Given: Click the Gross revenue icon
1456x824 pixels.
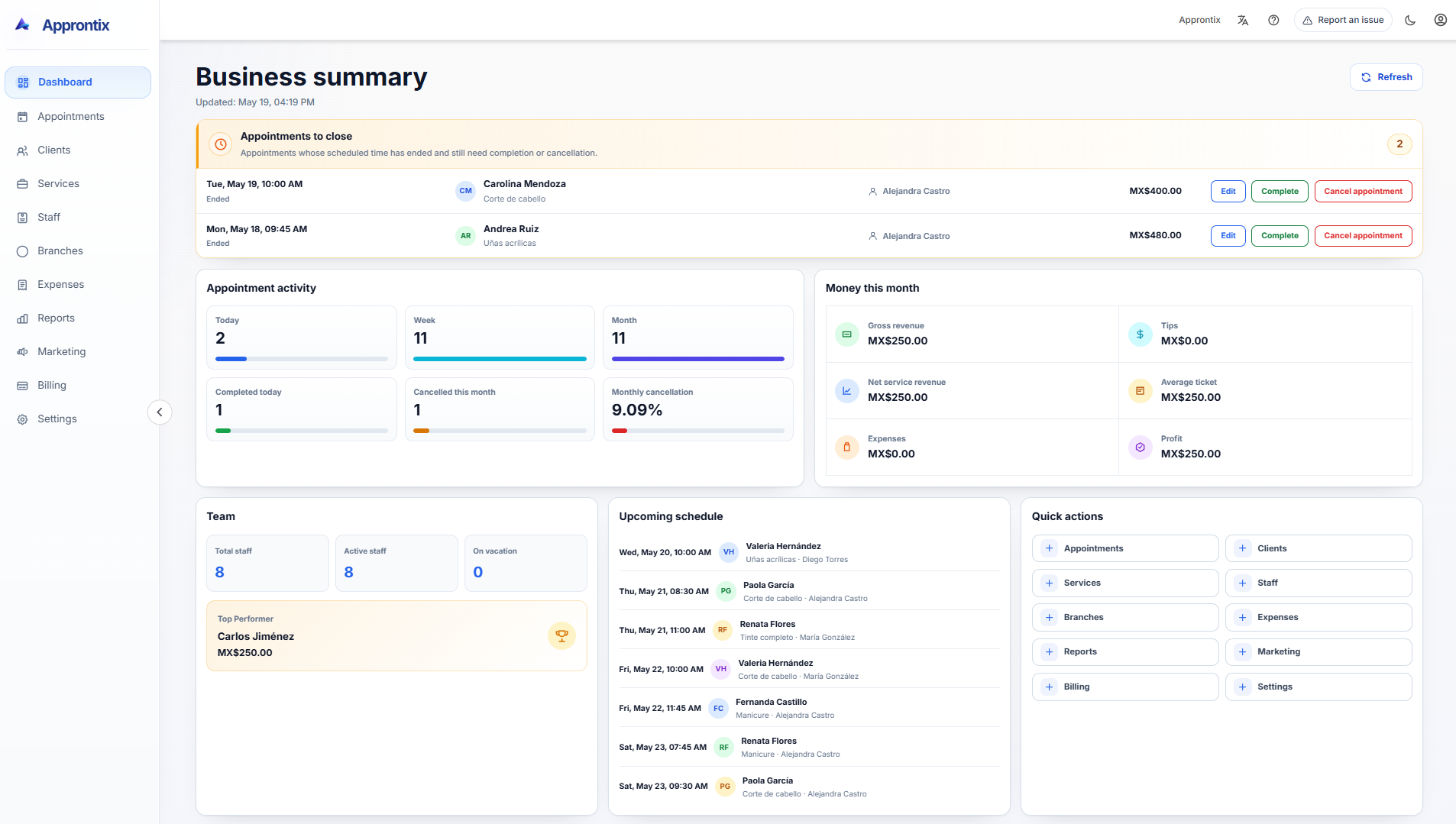Looking at the screenshot, I should coord(847,334).
